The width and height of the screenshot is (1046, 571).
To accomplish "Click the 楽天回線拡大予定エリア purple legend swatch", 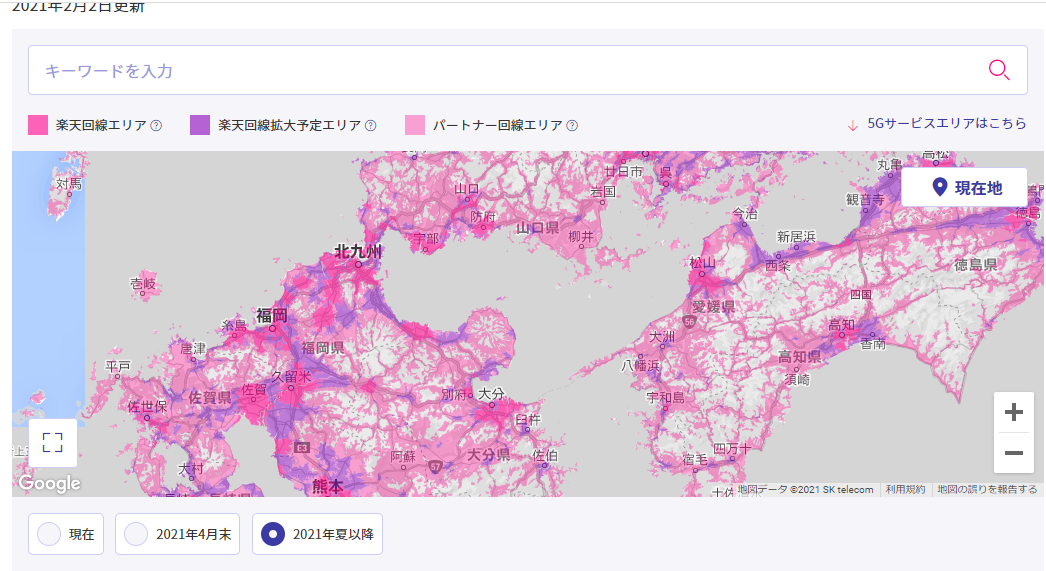I will click(200, 125).
